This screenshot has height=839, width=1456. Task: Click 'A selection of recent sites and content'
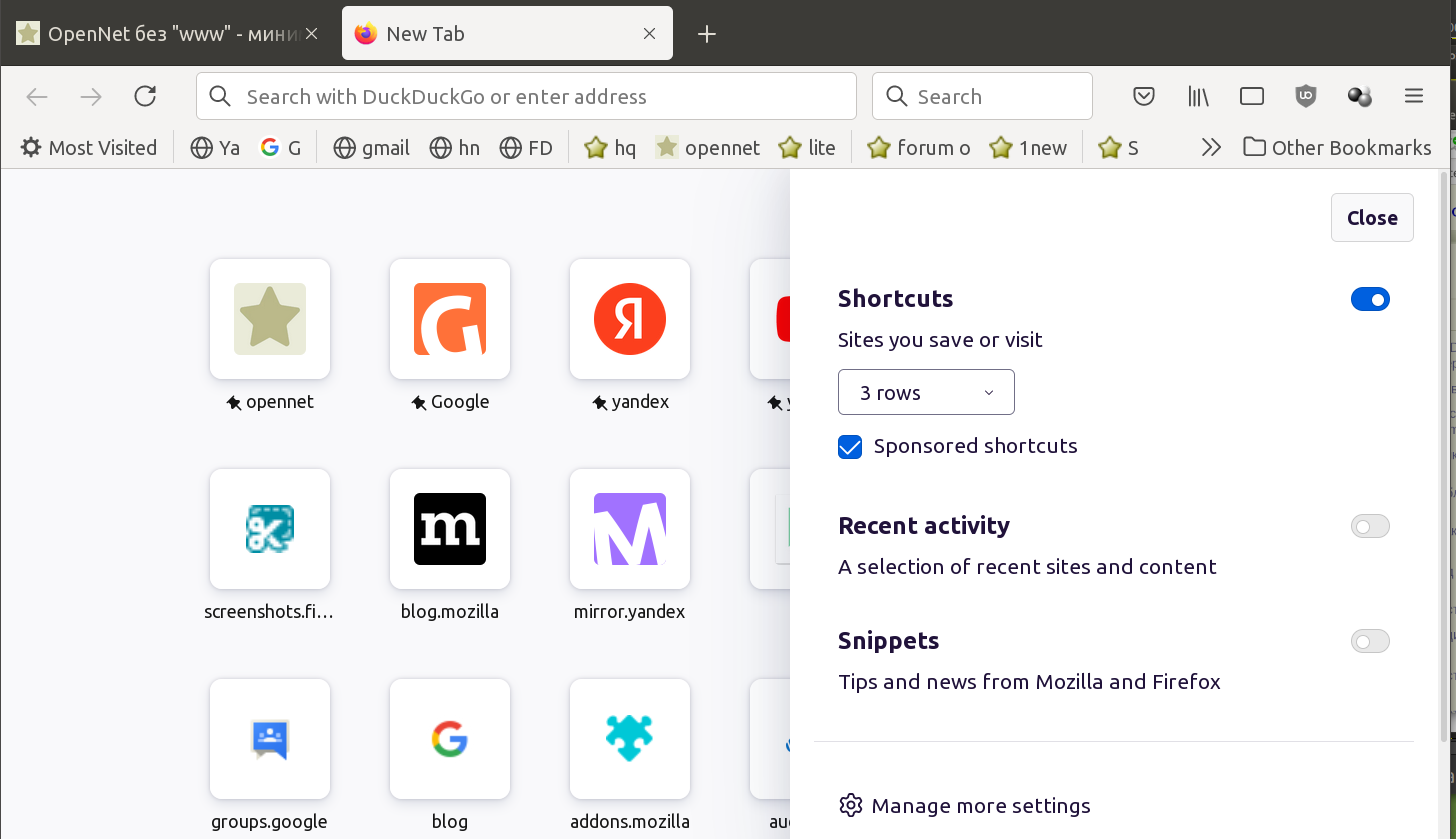tap(1027, 567)
